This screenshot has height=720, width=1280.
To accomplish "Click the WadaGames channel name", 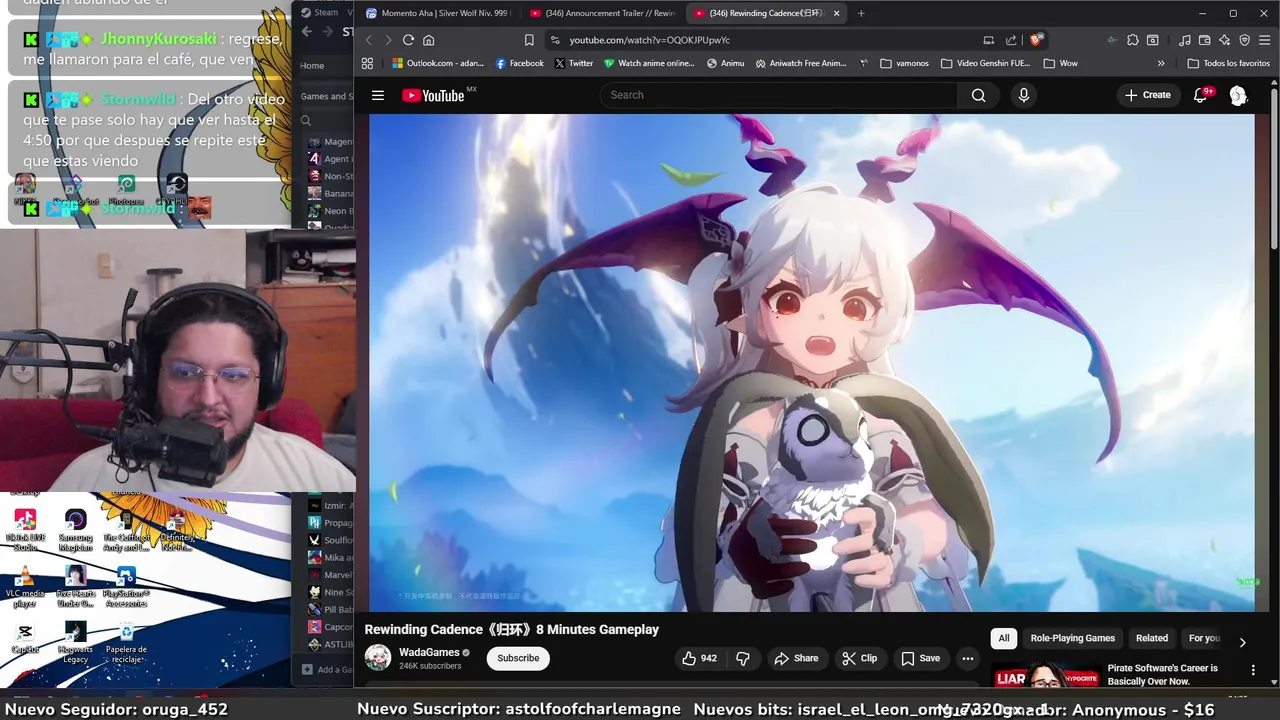I will [x=429, y=652].
